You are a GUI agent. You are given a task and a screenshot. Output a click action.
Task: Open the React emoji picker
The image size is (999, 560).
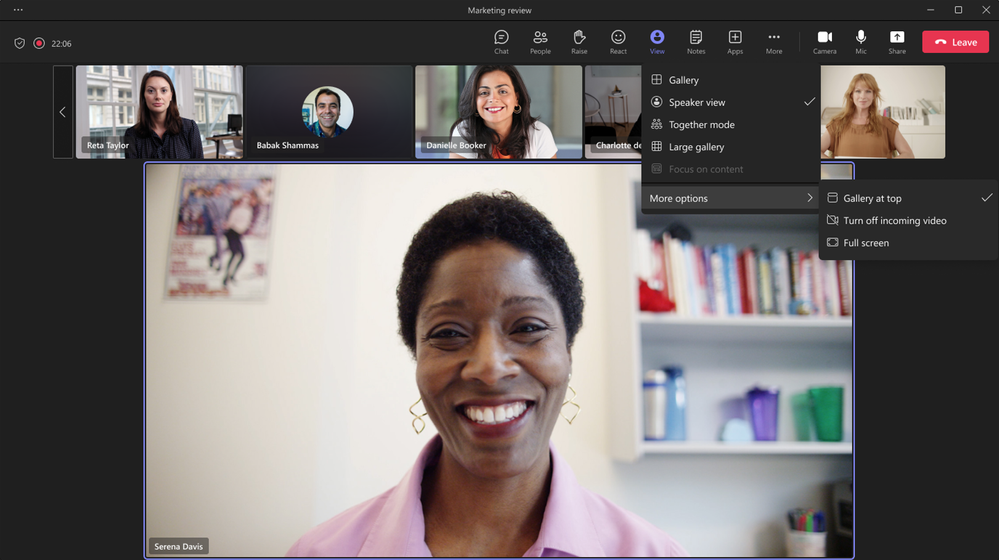[618, 42]
